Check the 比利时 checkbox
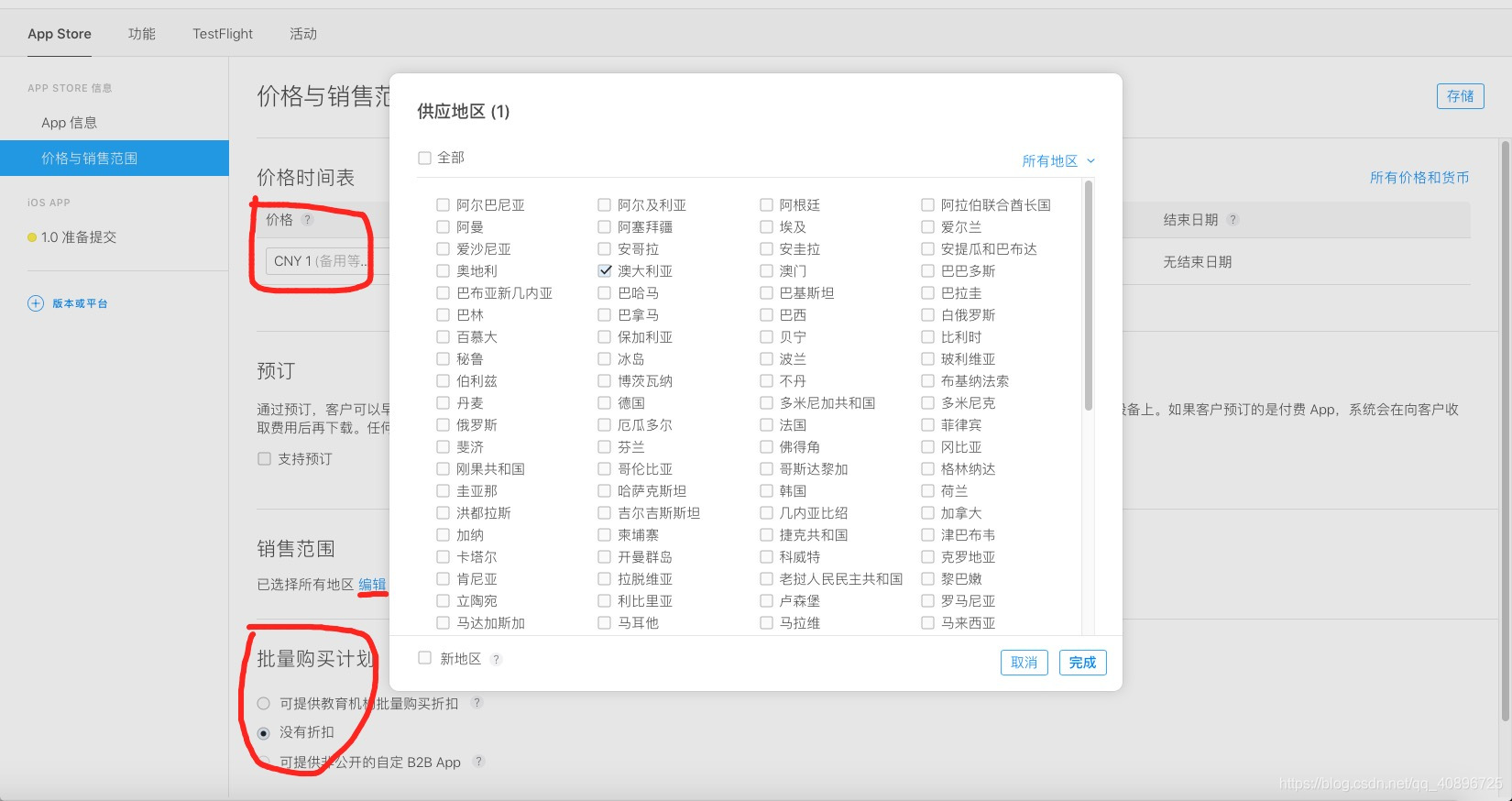1512x801 pixels. (x=927, y=336)
